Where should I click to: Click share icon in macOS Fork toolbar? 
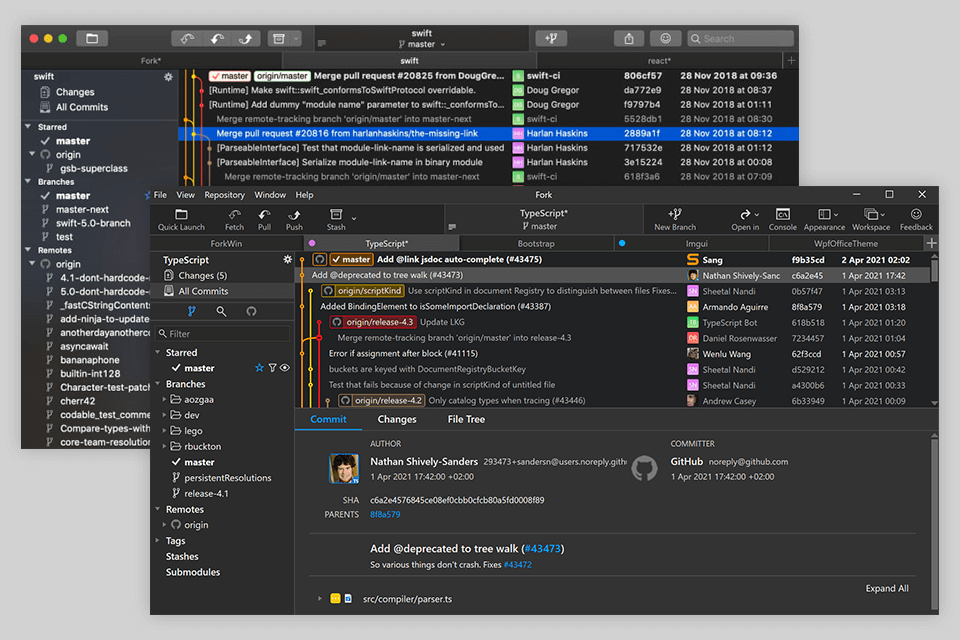(629, 39)
